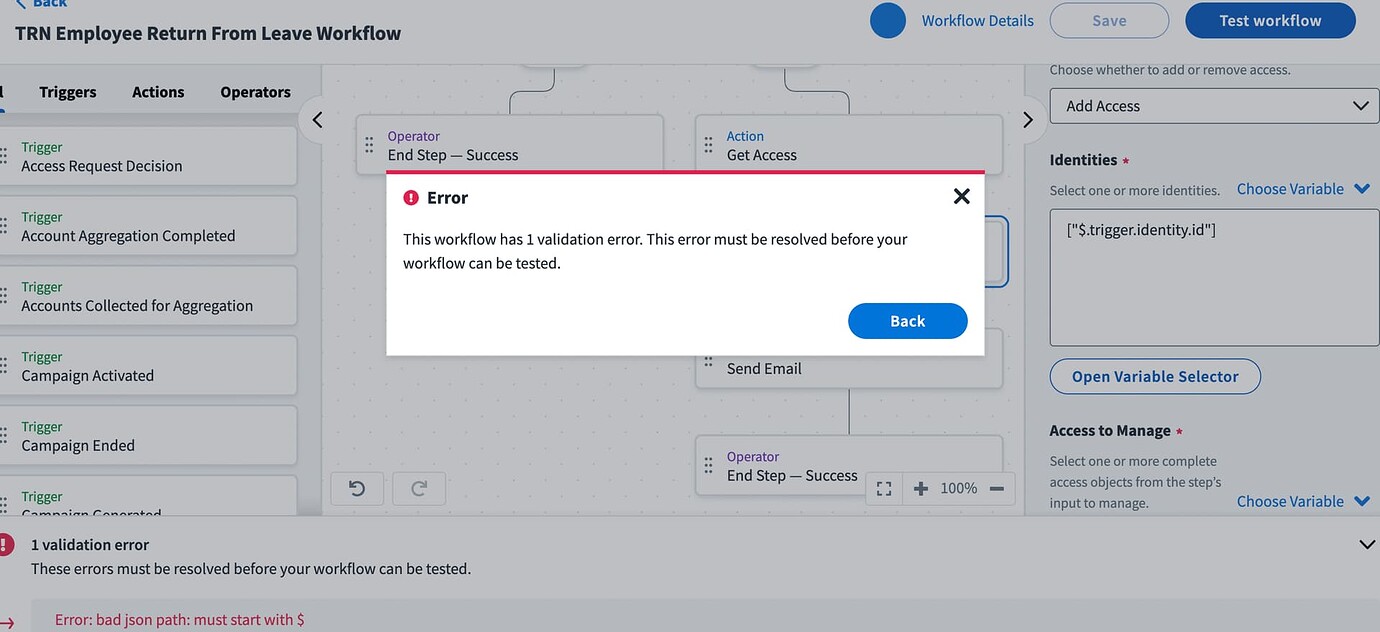This screenshot has height=632, width=1380.
Task: Zoom in using the plus icon
Action: (x=920, y=488)
